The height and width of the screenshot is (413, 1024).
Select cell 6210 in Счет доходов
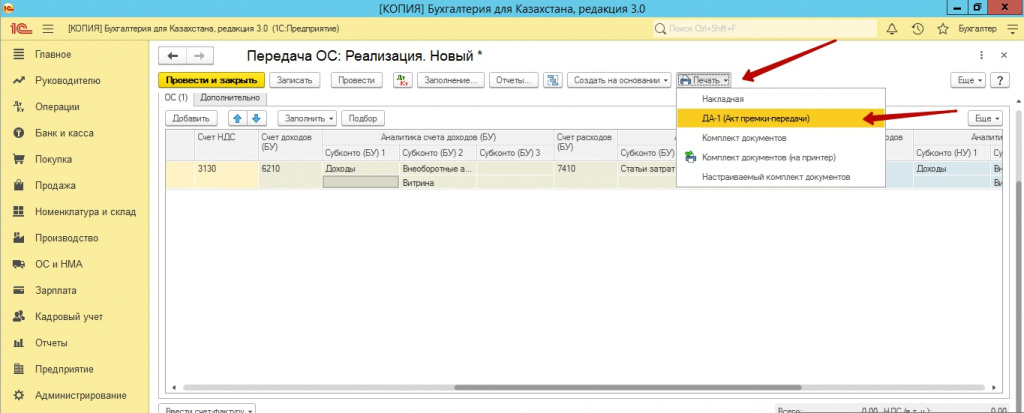290,169
